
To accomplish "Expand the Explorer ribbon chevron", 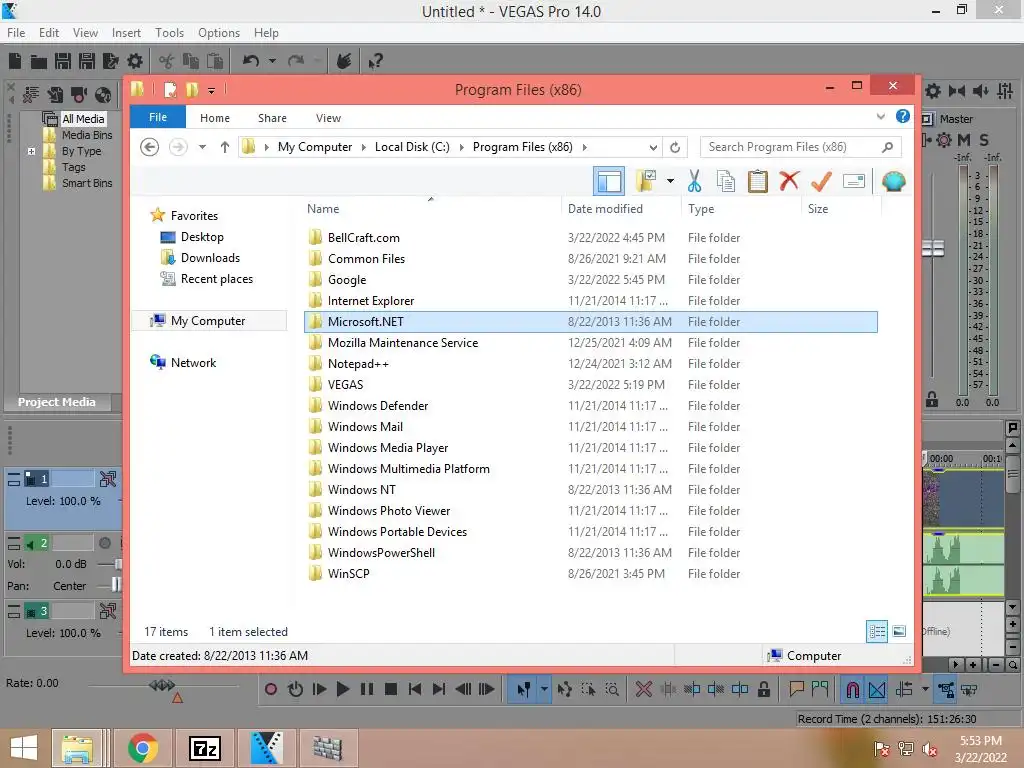I will pyautogui.click(x=881, y=117).
